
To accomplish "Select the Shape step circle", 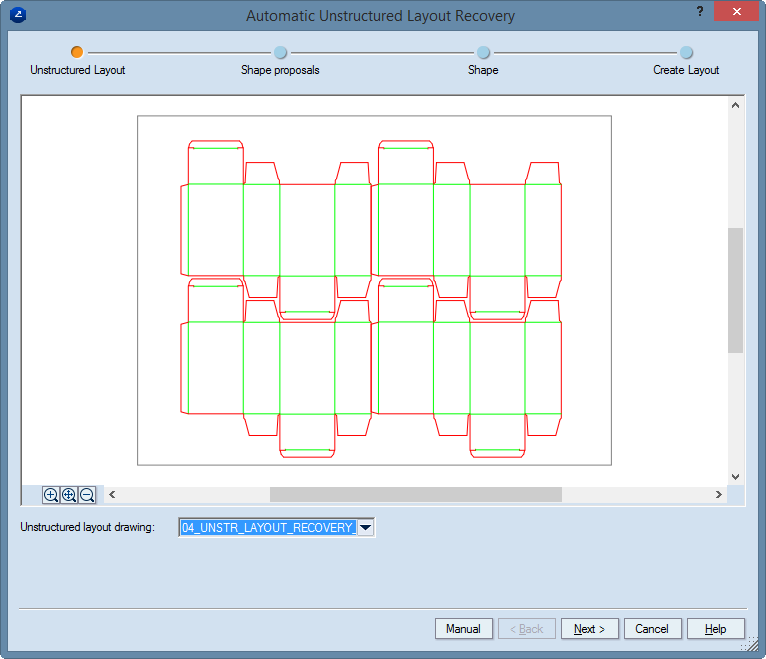I will (x=483, y=52).
